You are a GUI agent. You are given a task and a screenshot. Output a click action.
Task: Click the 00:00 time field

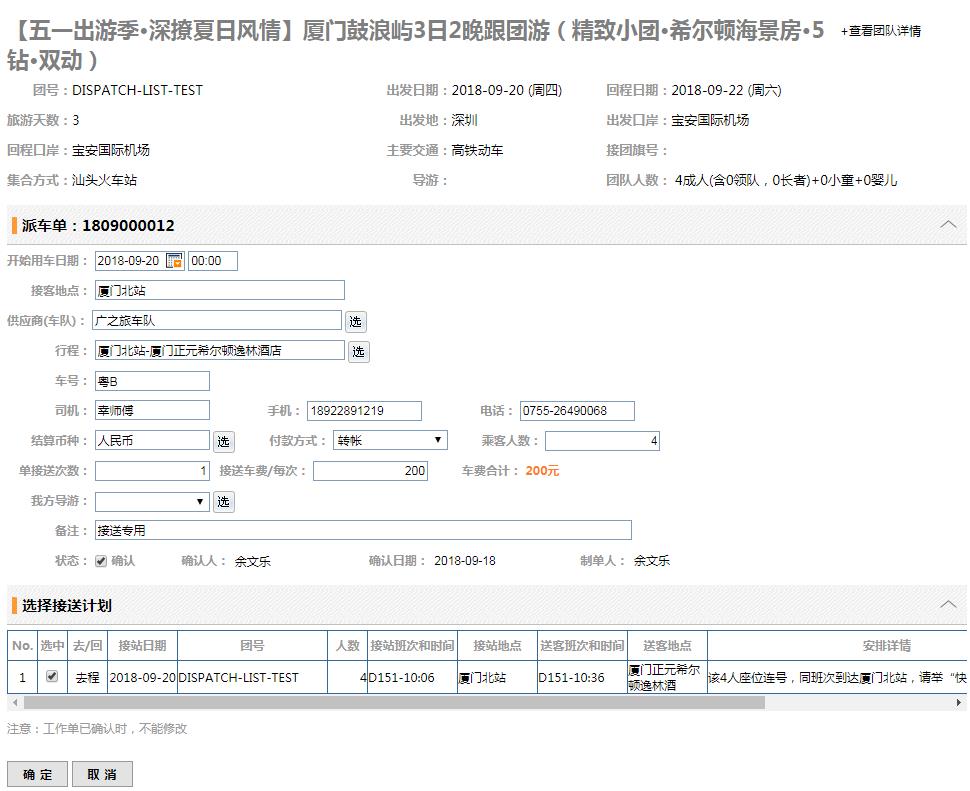[213, 261]
